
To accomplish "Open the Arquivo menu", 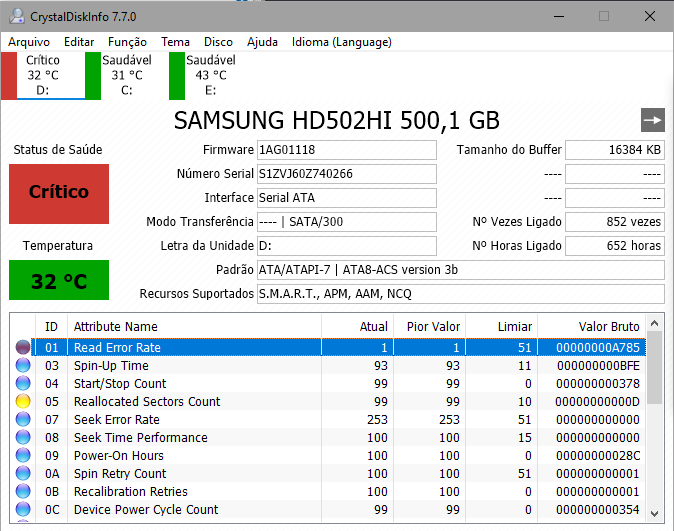I will pos(29,42).
